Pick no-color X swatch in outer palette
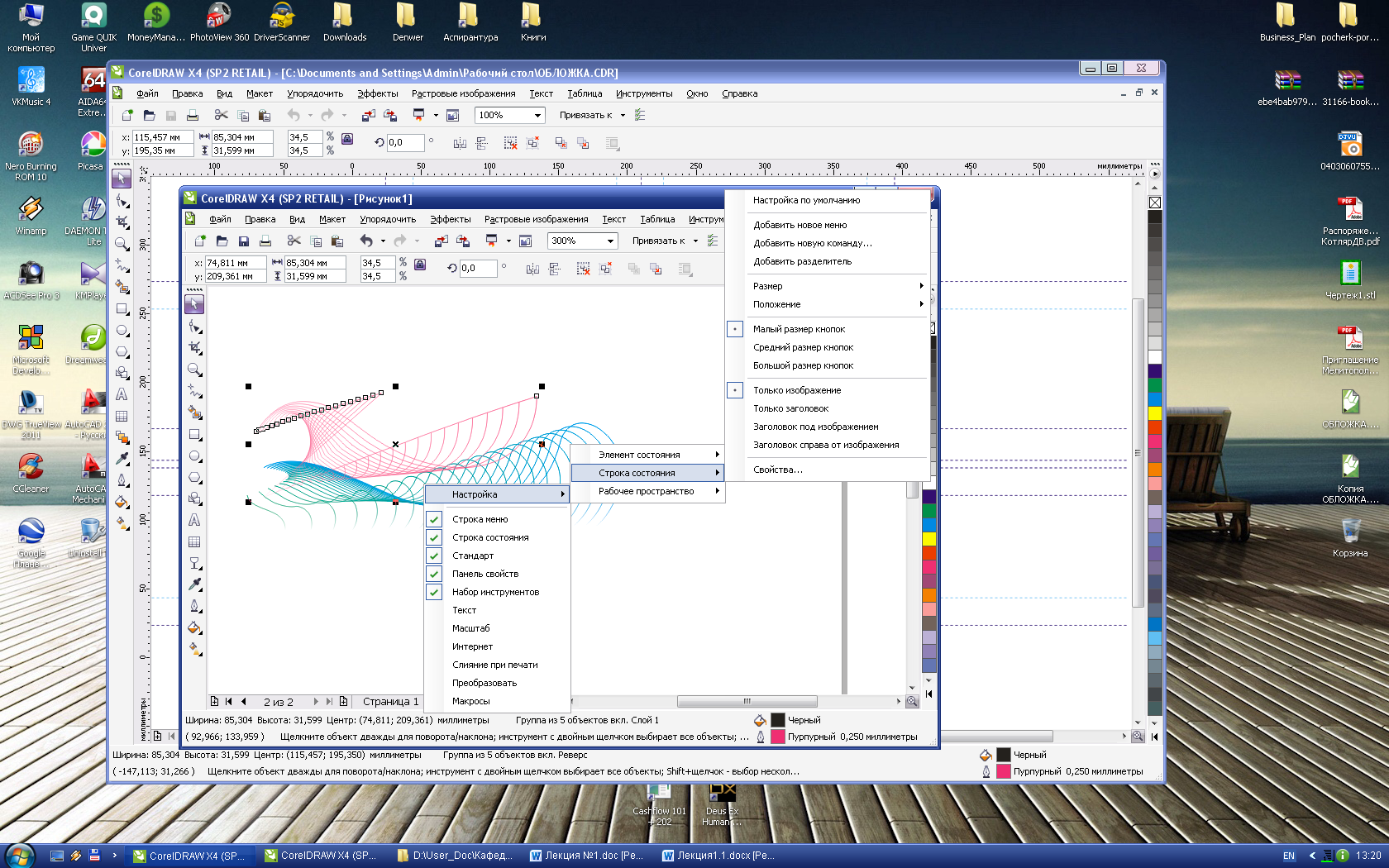 click(x=1155, y=203)
